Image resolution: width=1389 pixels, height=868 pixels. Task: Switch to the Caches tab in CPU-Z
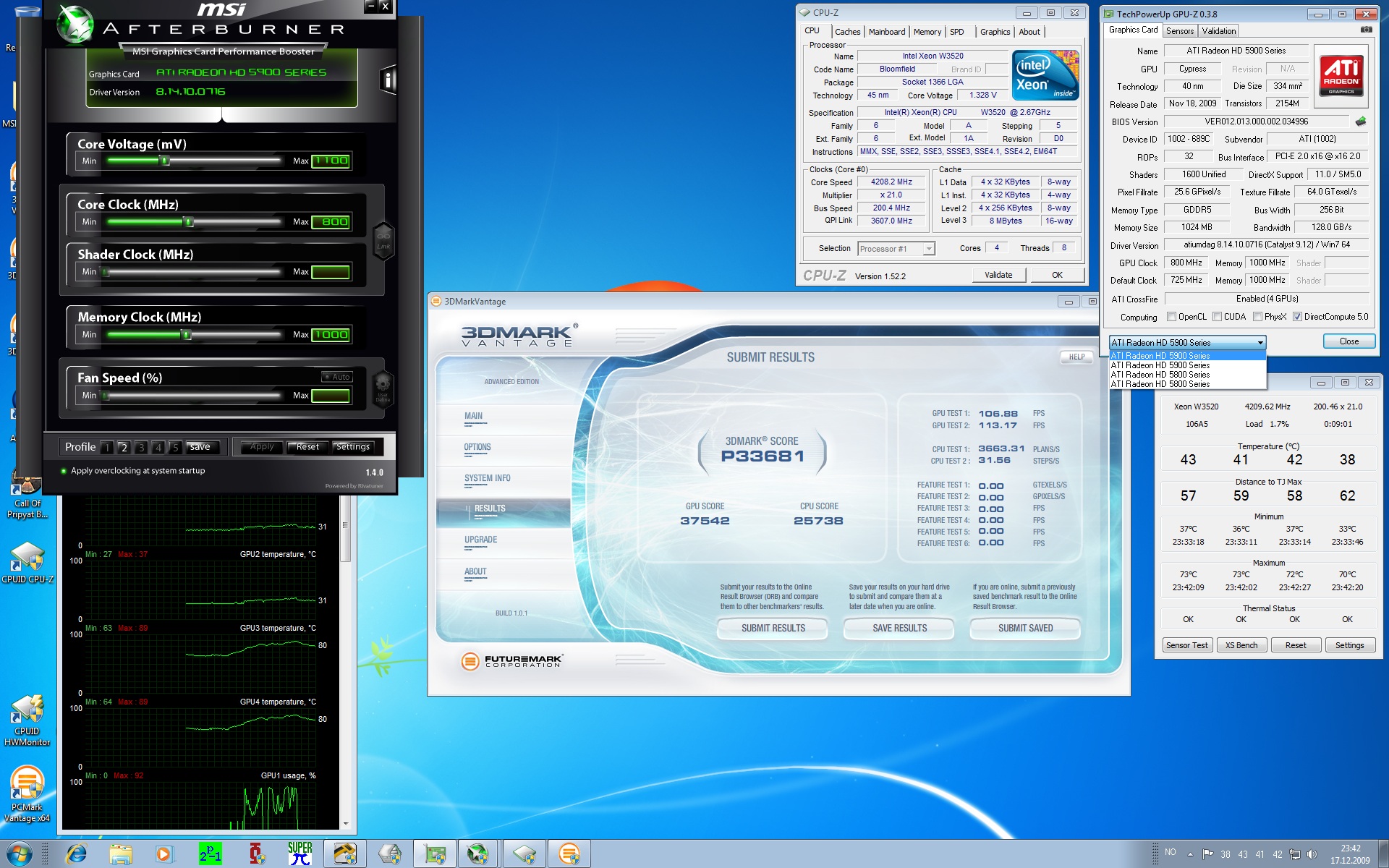coord(847,32)
